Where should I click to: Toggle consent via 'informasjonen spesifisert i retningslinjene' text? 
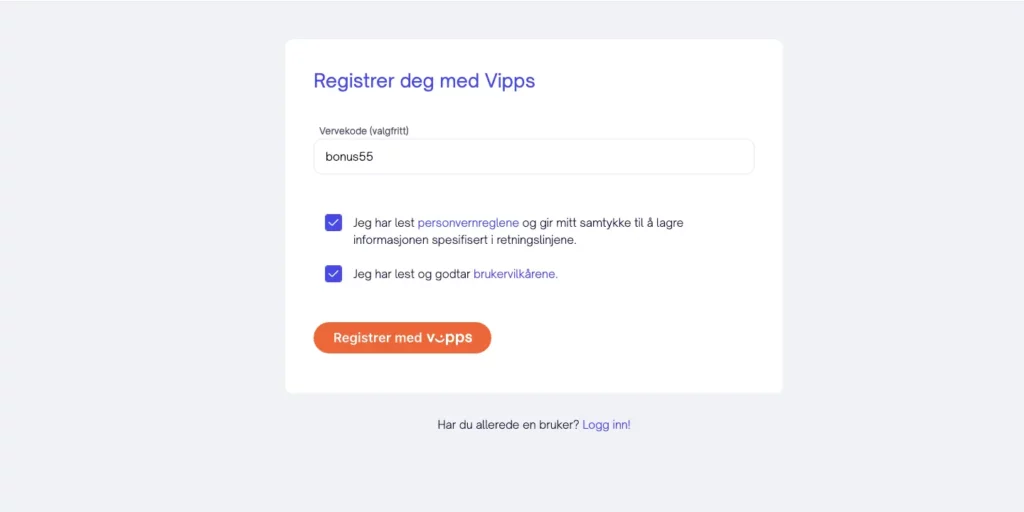tap(465, 240)
